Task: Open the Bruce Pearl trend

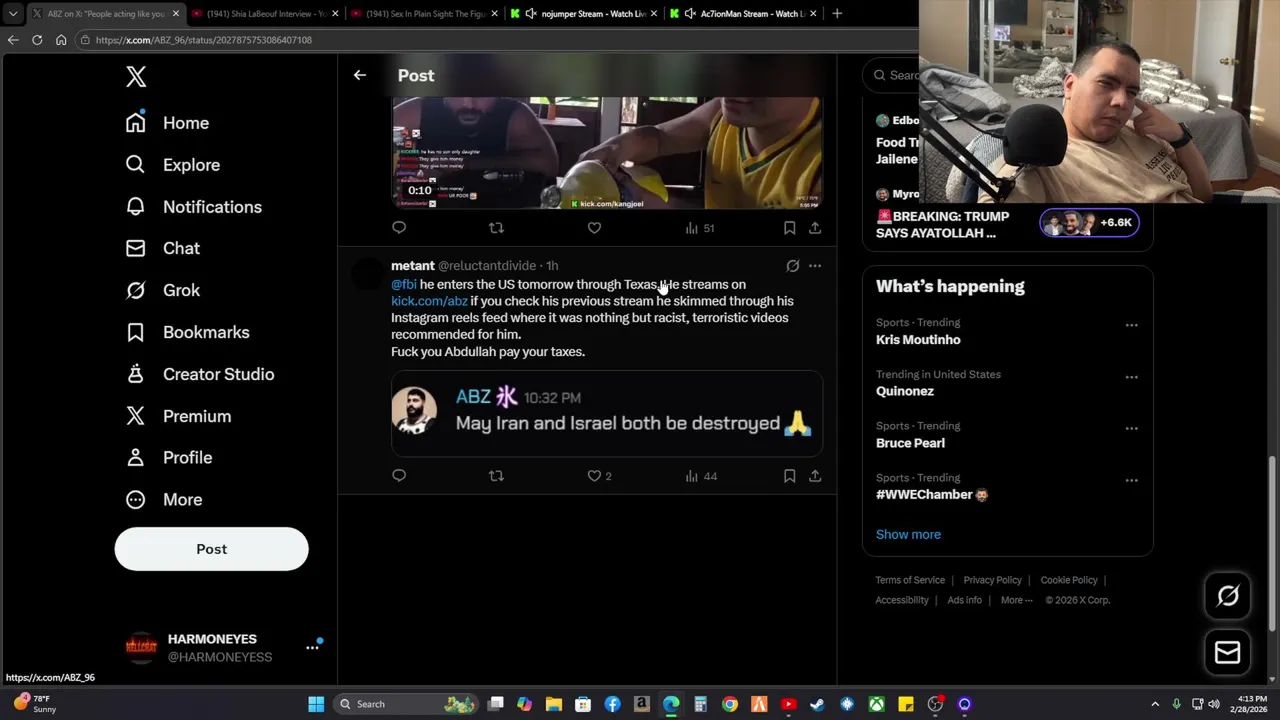Action: [x=910, y=443]
